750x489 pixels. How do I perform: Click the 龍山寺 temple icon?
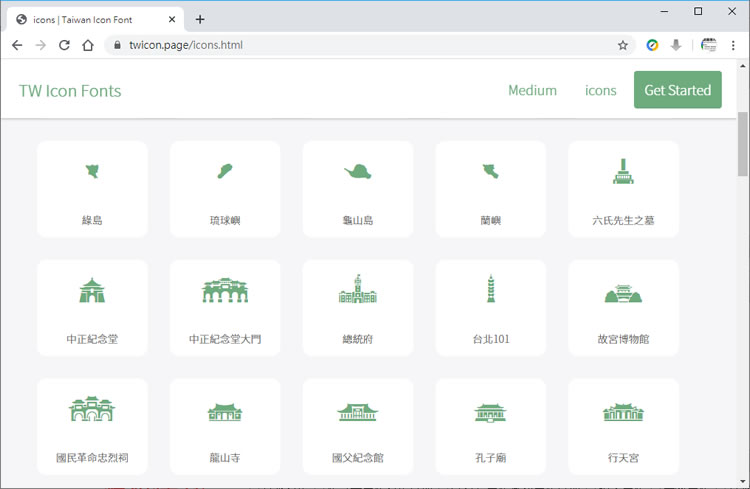[225, 411]
